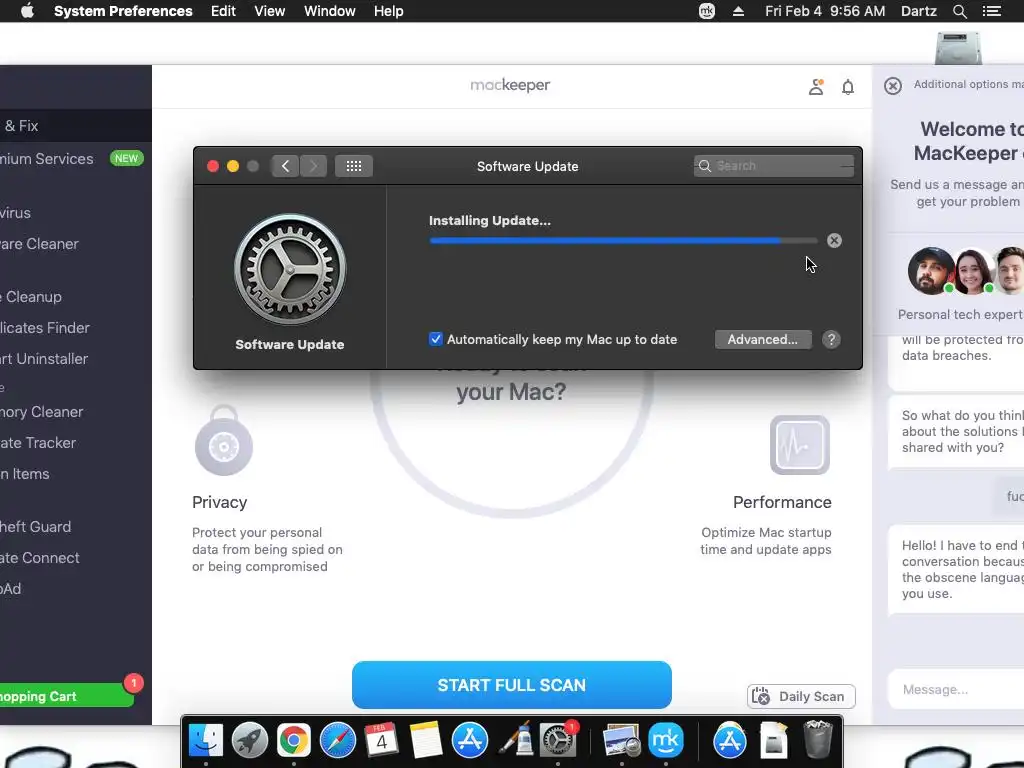Open MacKeeper from the Dock

[x=665, y=741]
